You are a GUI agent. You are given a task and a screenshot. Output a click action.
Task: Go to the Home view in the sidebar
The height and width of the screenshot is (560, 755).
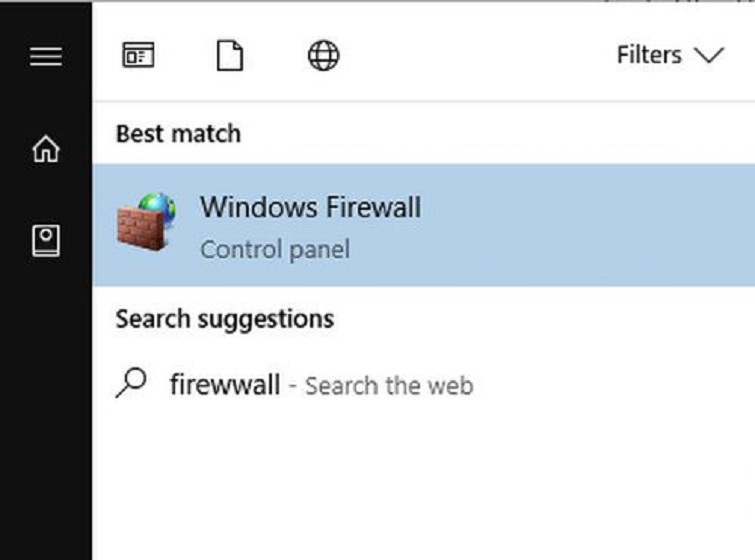click(x=46, y=149)
